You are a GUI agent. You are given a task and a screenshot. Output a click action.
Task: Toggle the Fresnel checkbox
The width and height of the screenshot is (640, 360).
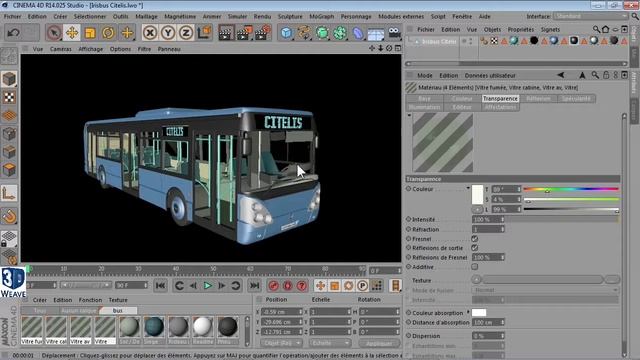point(475,238)
